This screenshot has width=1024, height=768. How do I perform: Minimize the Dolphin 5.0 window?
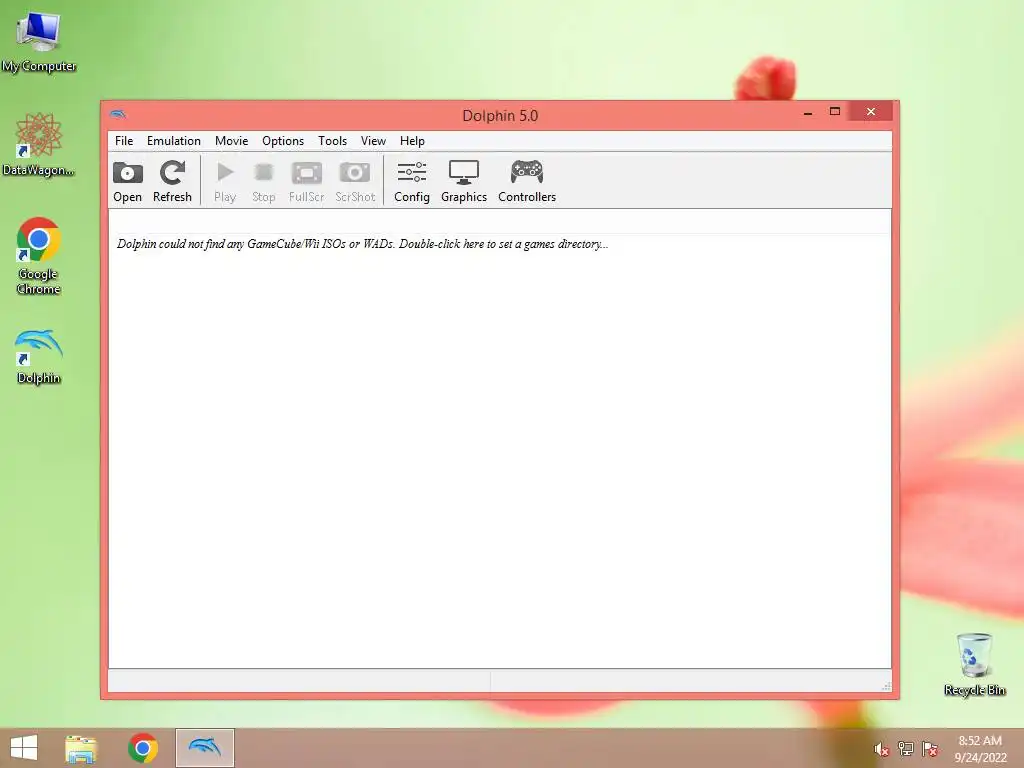pos(808,112)
